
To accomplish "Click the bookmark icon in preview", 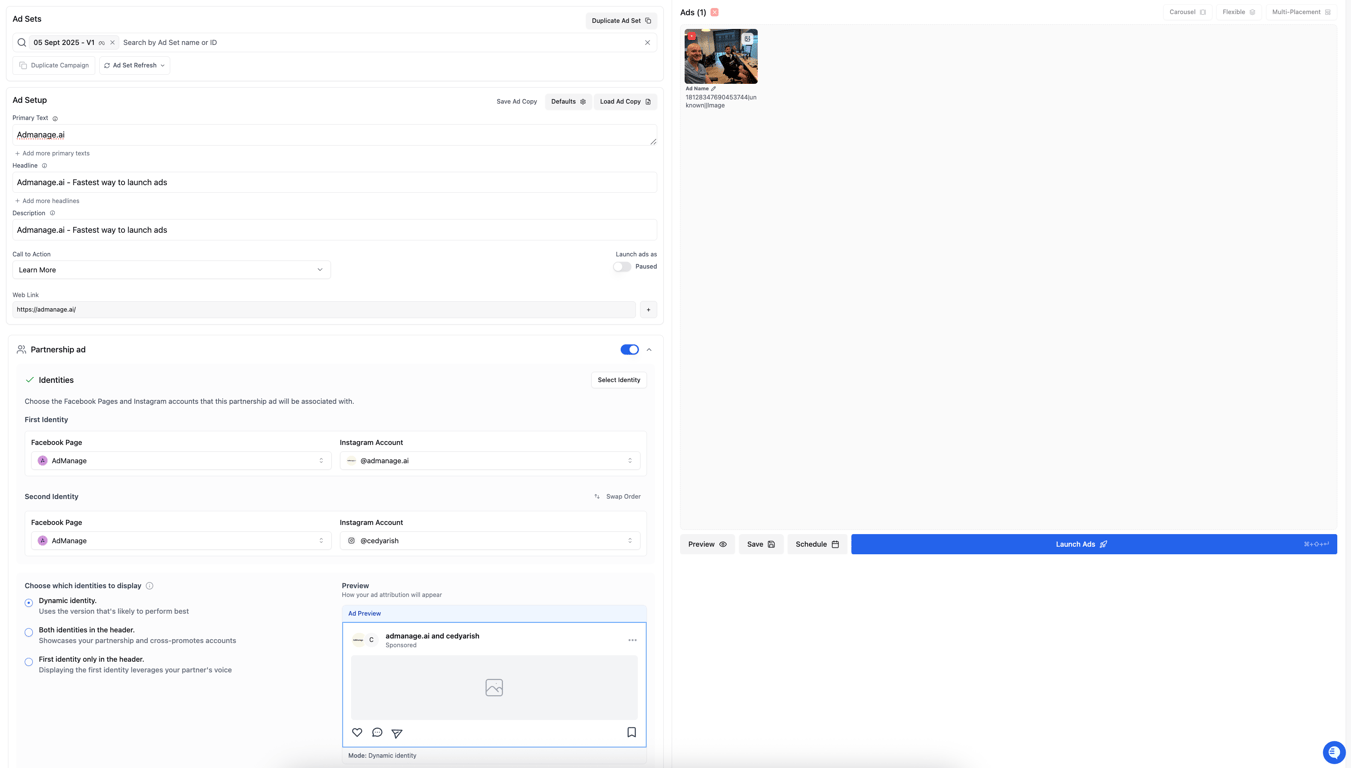I will point(632,732).
